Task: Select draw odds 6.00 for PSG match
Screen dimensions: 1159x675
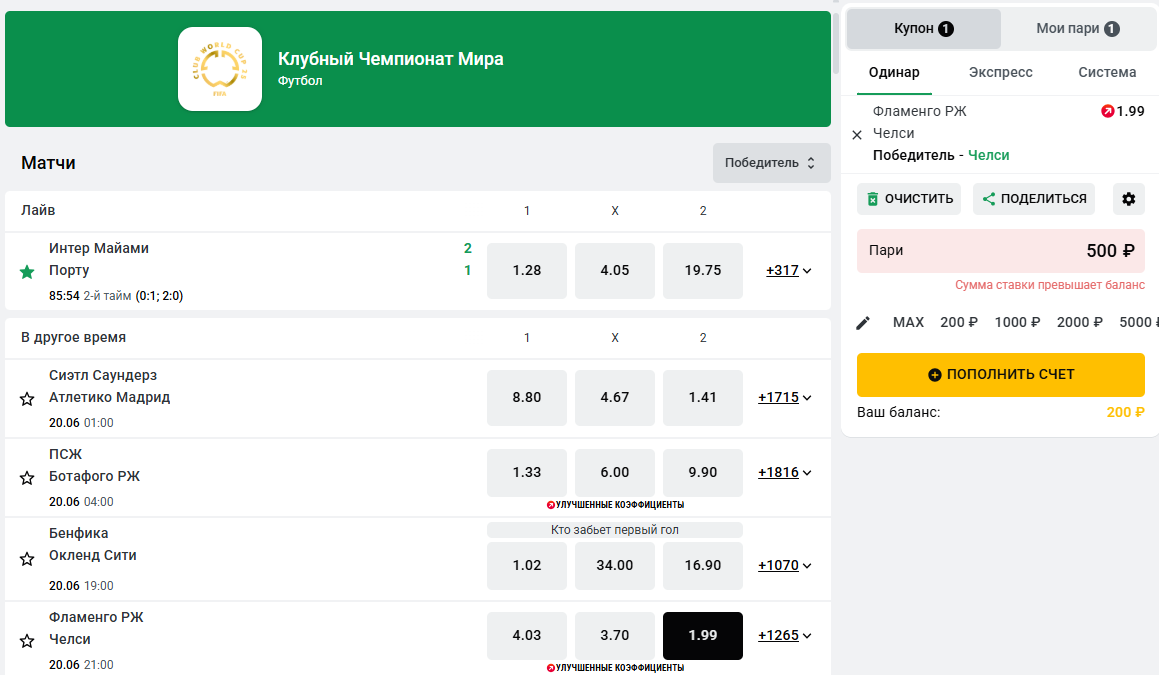Action: 615,472
